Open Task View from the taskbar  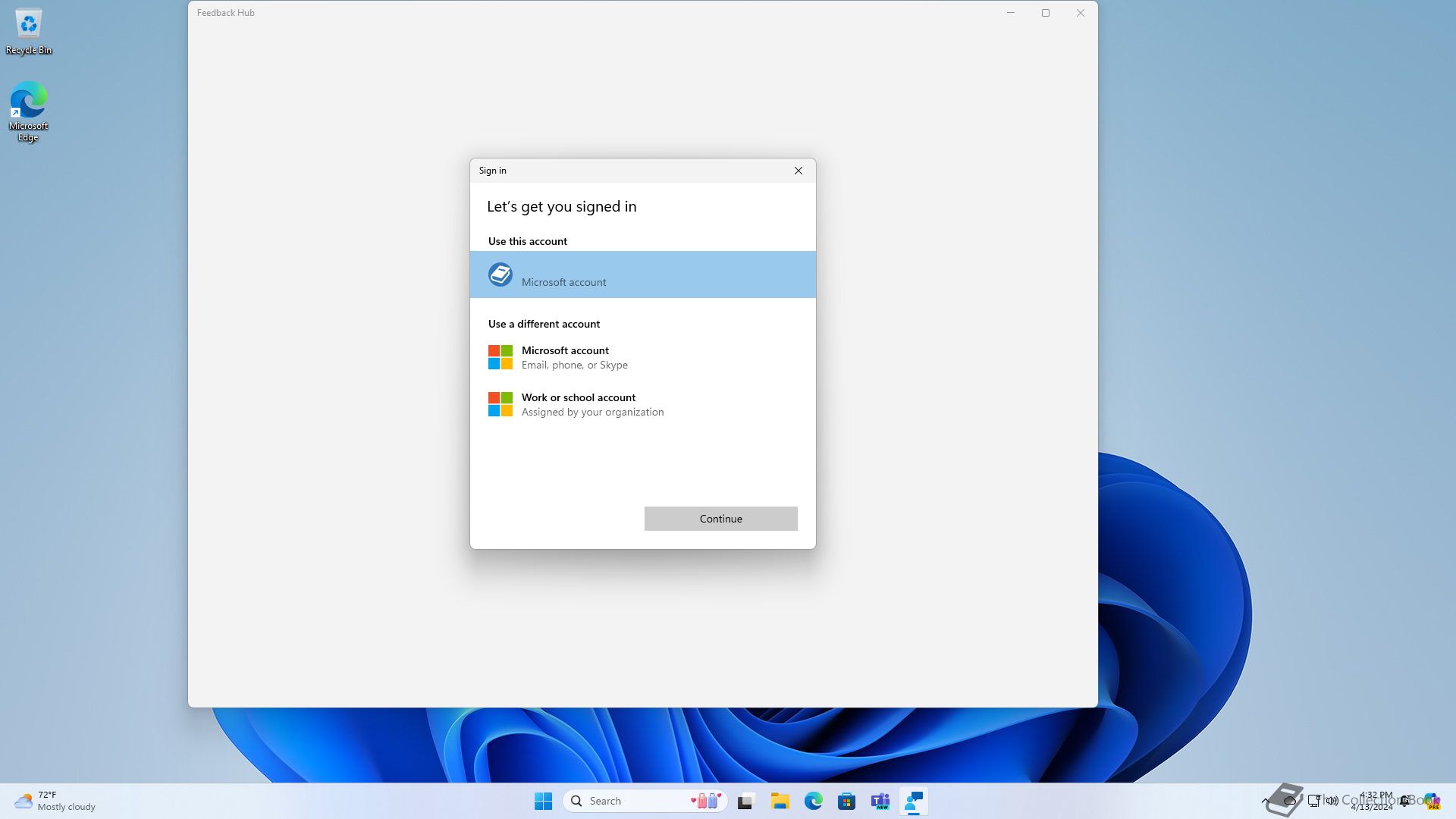pyautogui.click(x=746, y=801)
